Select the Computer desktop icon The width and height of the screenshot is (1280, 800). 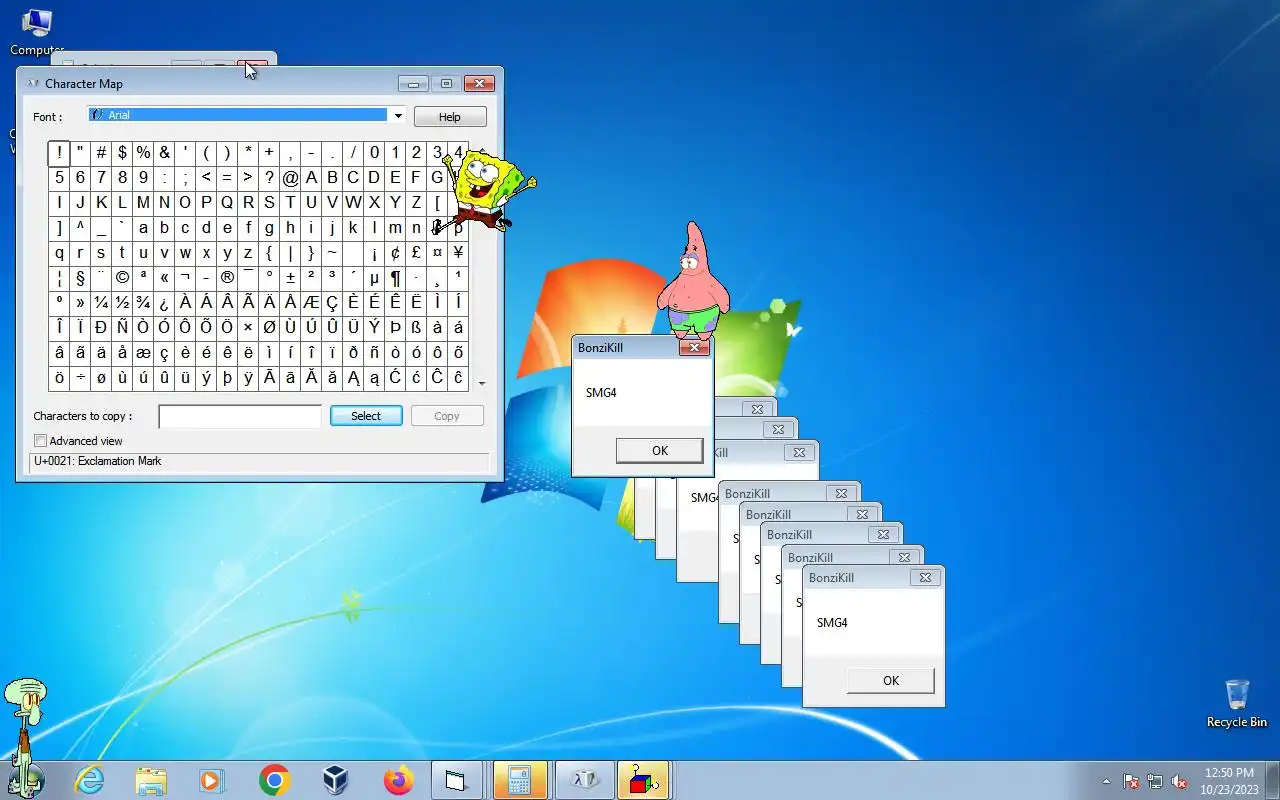(x=37, y=32)
